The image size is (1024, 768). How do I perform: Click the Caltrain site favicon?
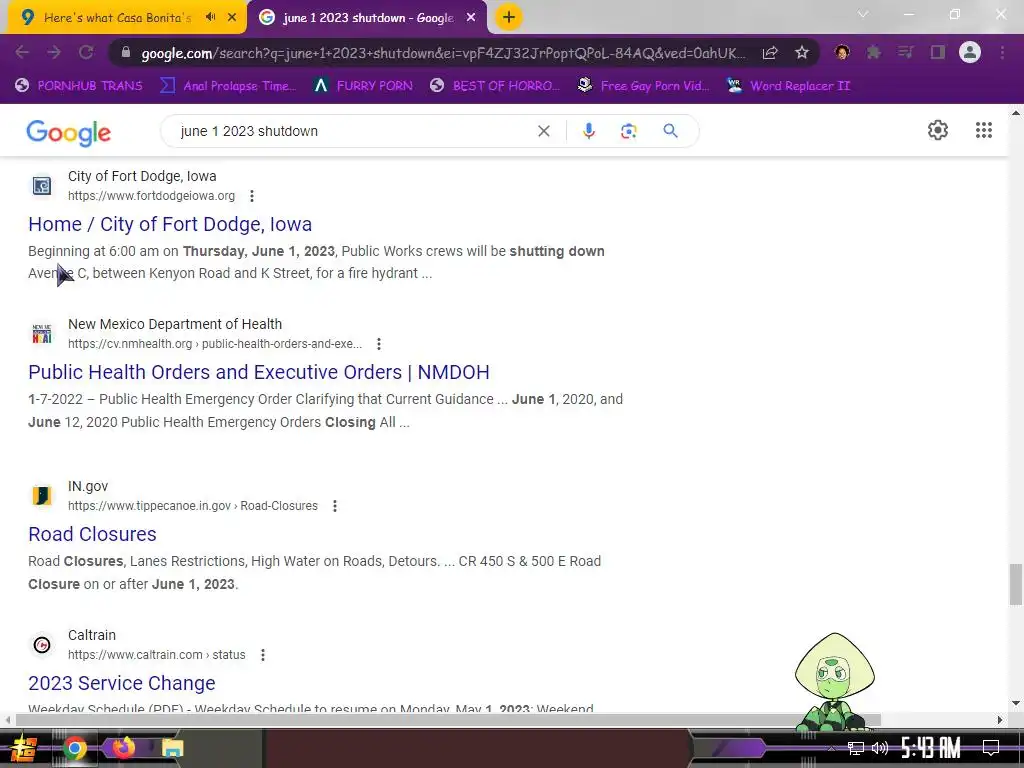point(42,645)
